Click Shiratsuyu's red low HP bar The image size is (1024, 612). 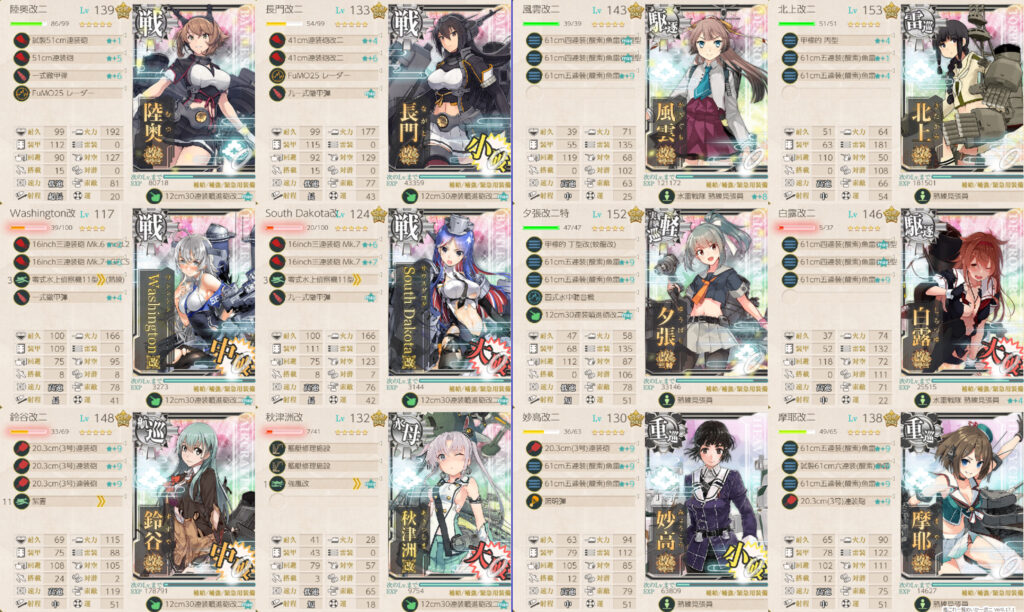click(x=796, y=228)
